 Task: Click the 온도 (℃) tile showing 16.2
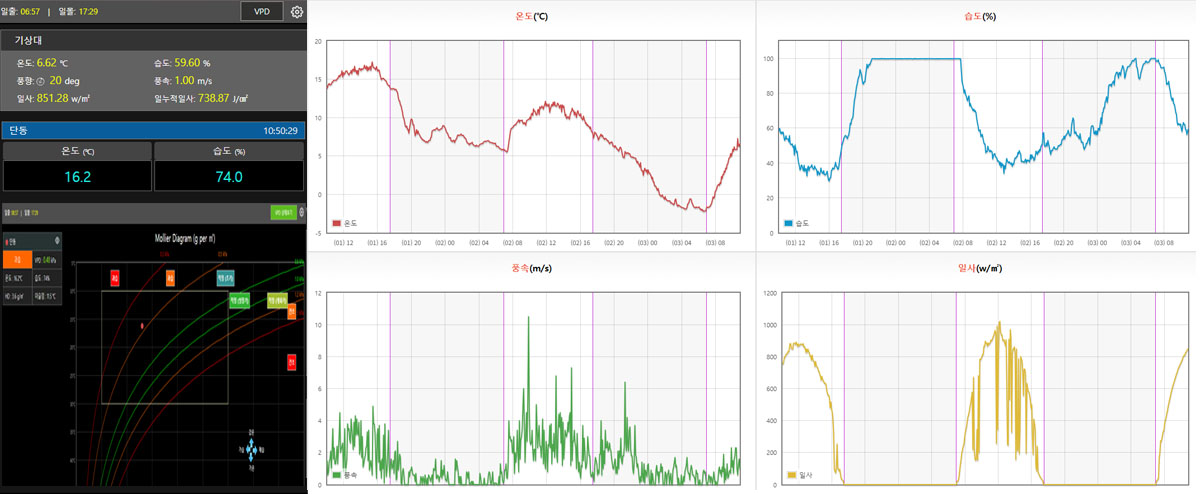(77, 166)
